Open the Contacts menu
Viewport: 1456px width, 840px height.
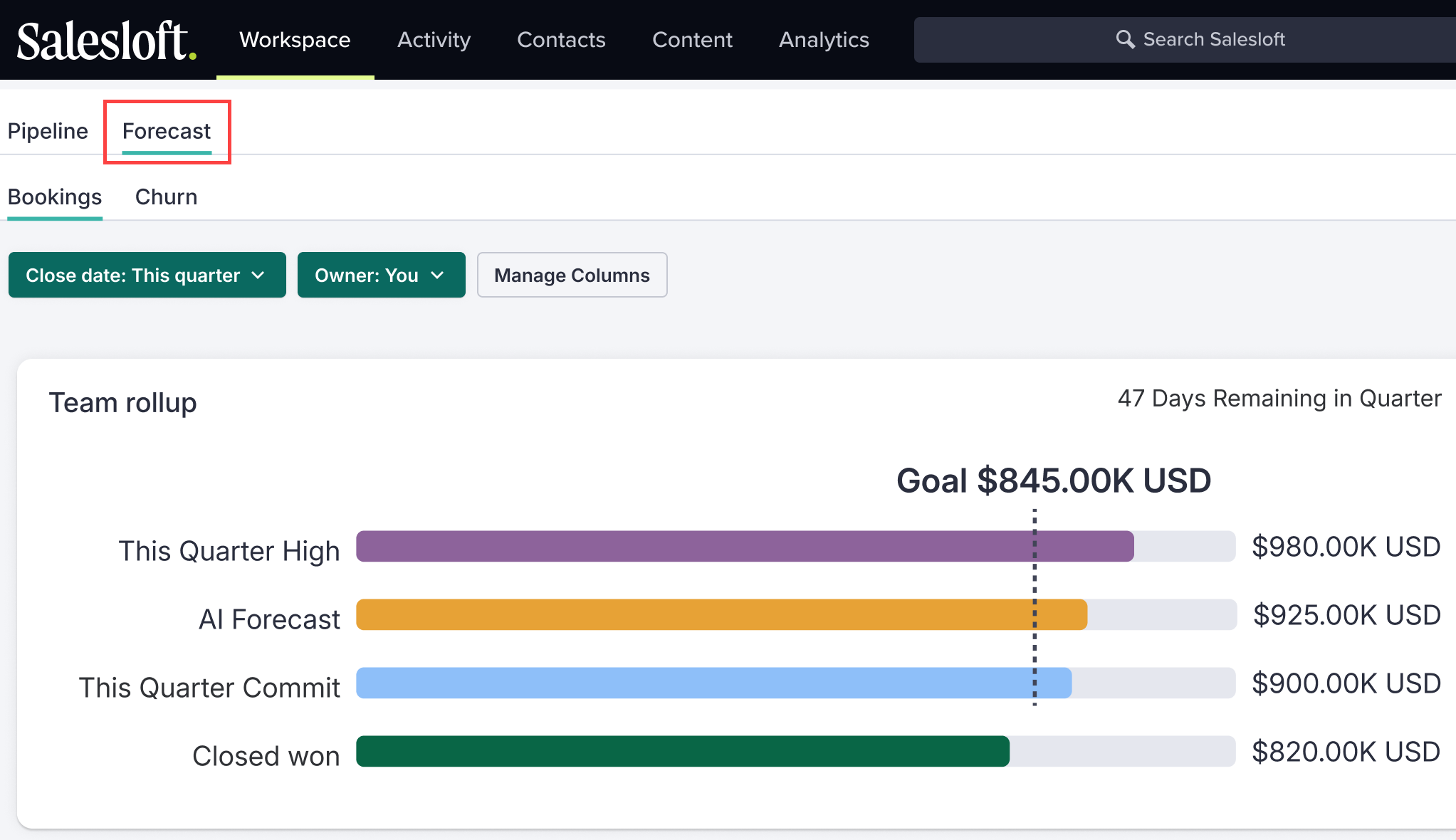[x=561, y=40]
